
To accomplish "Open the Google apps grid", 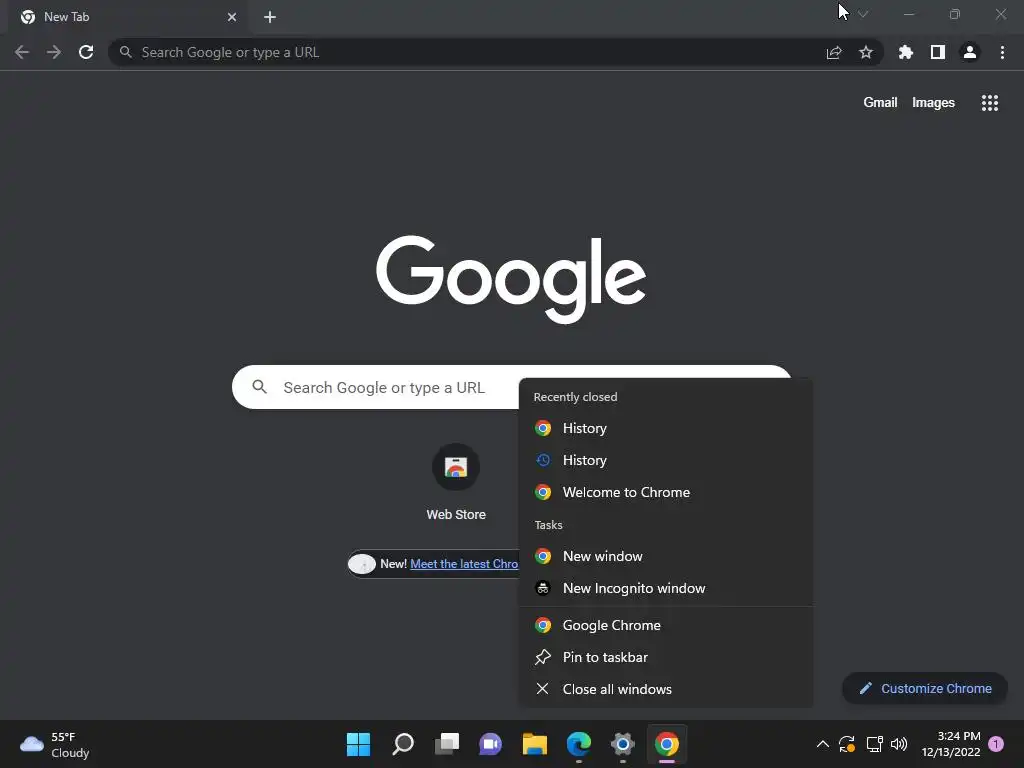I will 990,103.
